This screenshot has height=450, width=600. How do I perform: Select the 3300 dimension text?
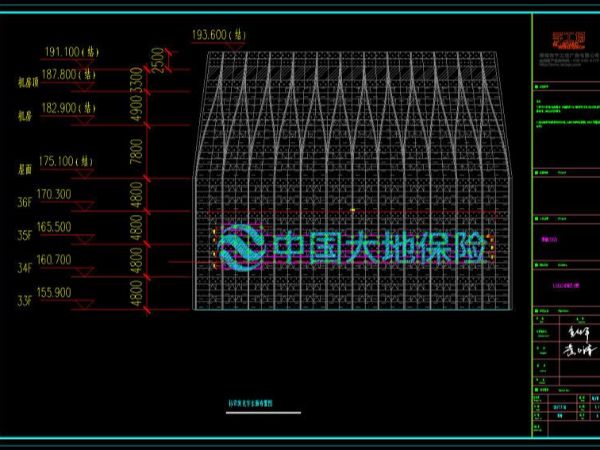136,80
